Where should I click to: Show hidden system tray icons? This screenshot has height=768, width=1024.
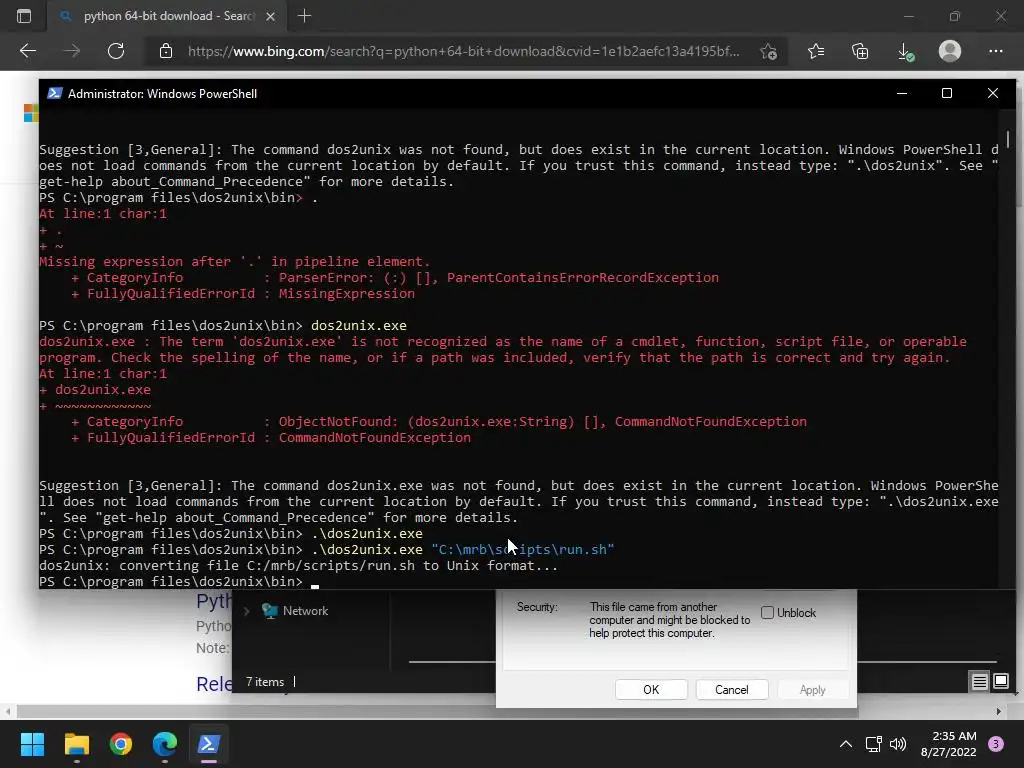(x=846, y=744)
